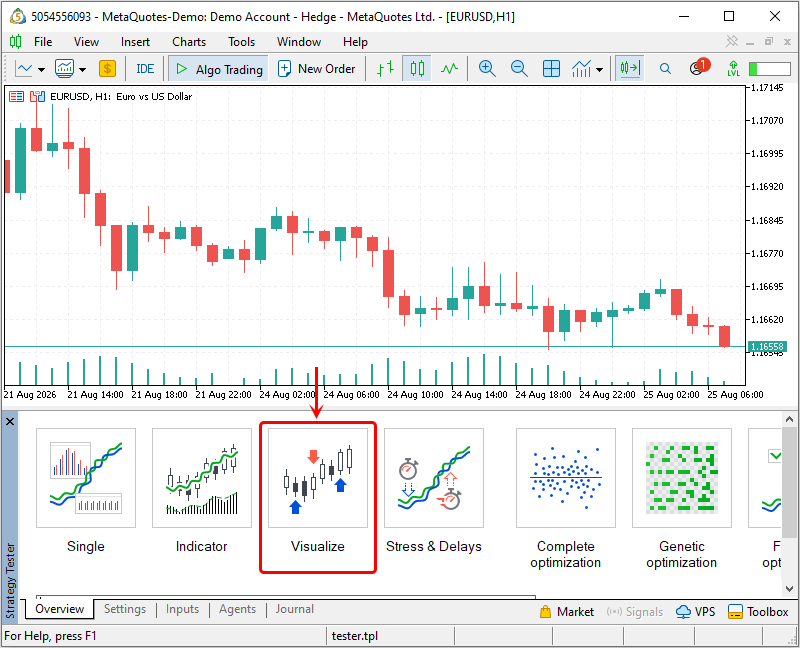
Task: Click the green candles icon beside File
Action: pos(16,41)
